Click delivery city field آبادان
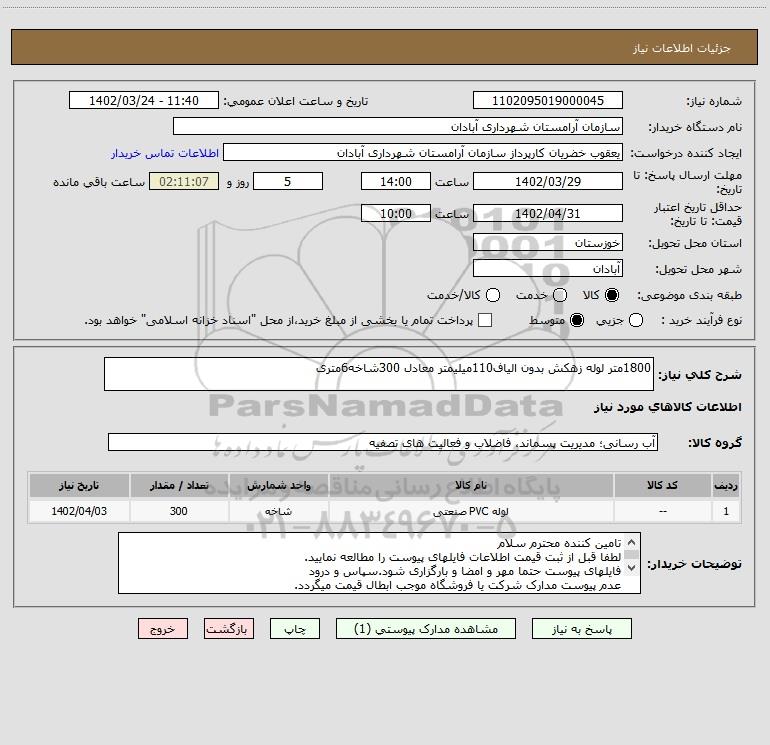Viewport: 770px width, 745px height. coord(548,268)
